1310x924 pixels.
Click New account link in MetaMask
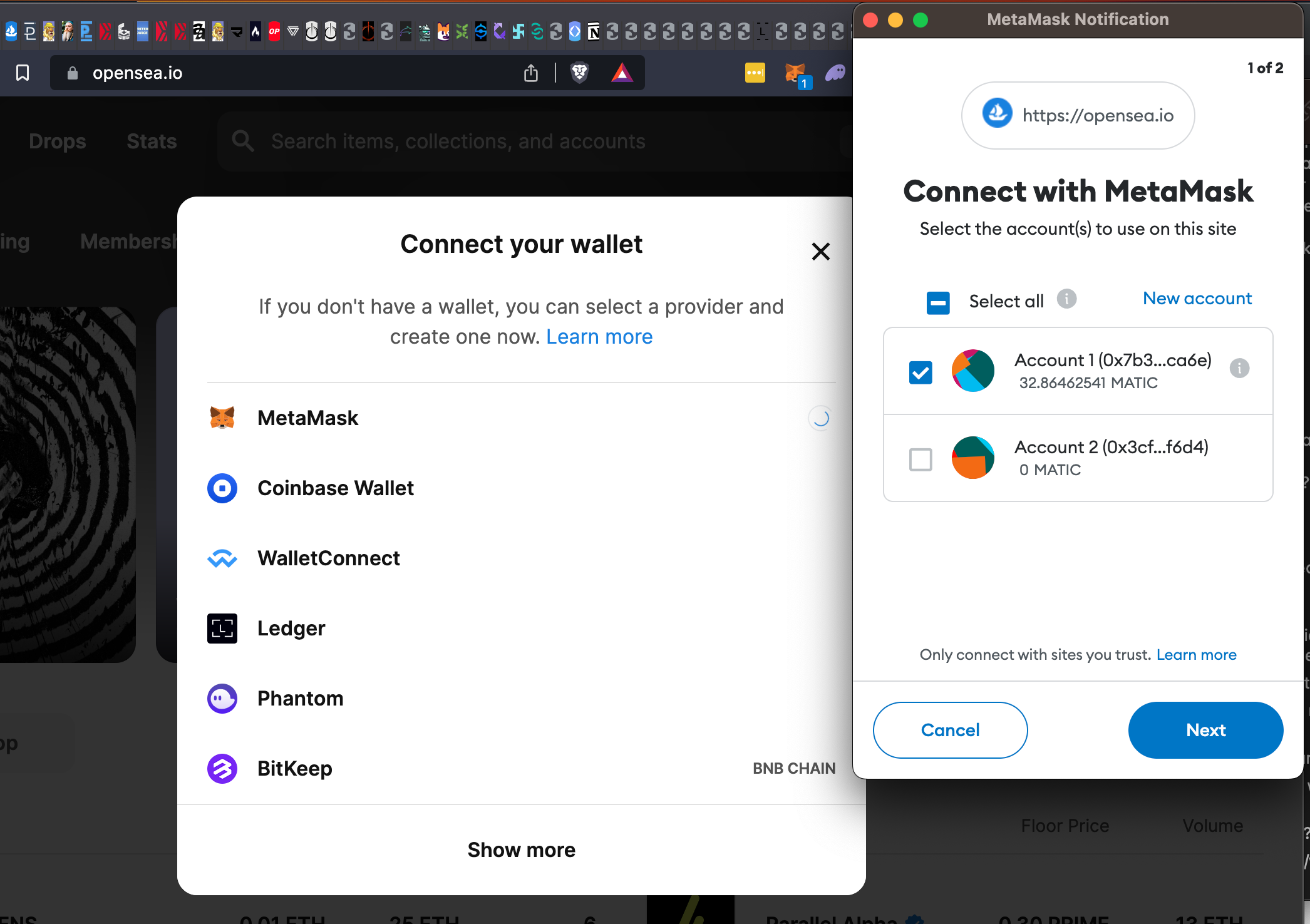pyautogui.click(x=1197, y=299)
